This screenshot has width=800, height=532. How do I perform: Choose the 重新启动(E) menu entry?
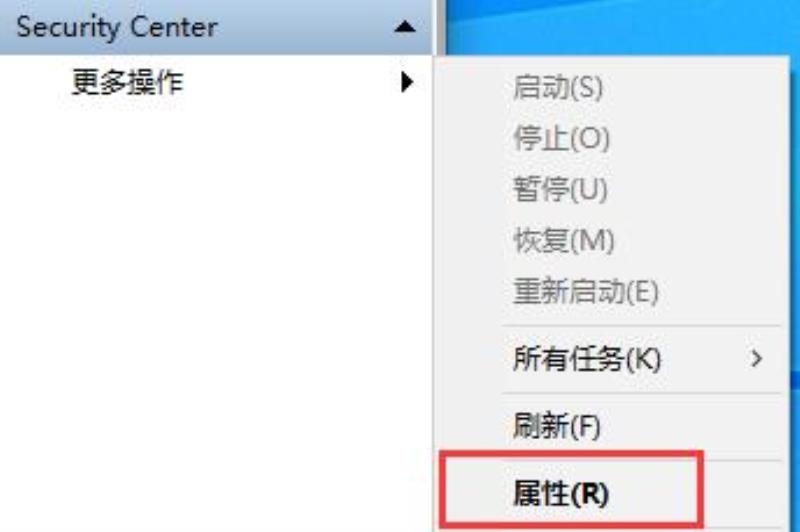[x=586, y=291]
